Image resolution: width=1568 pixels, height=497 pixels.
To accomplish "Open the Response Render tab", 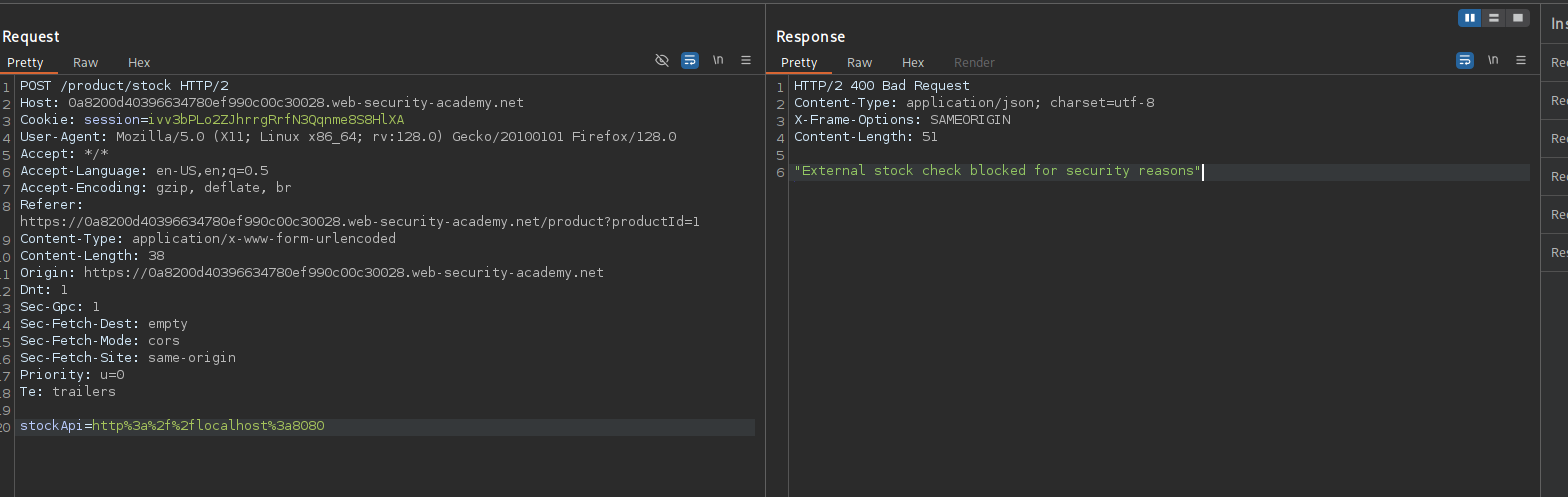I will tap(974, 63).
